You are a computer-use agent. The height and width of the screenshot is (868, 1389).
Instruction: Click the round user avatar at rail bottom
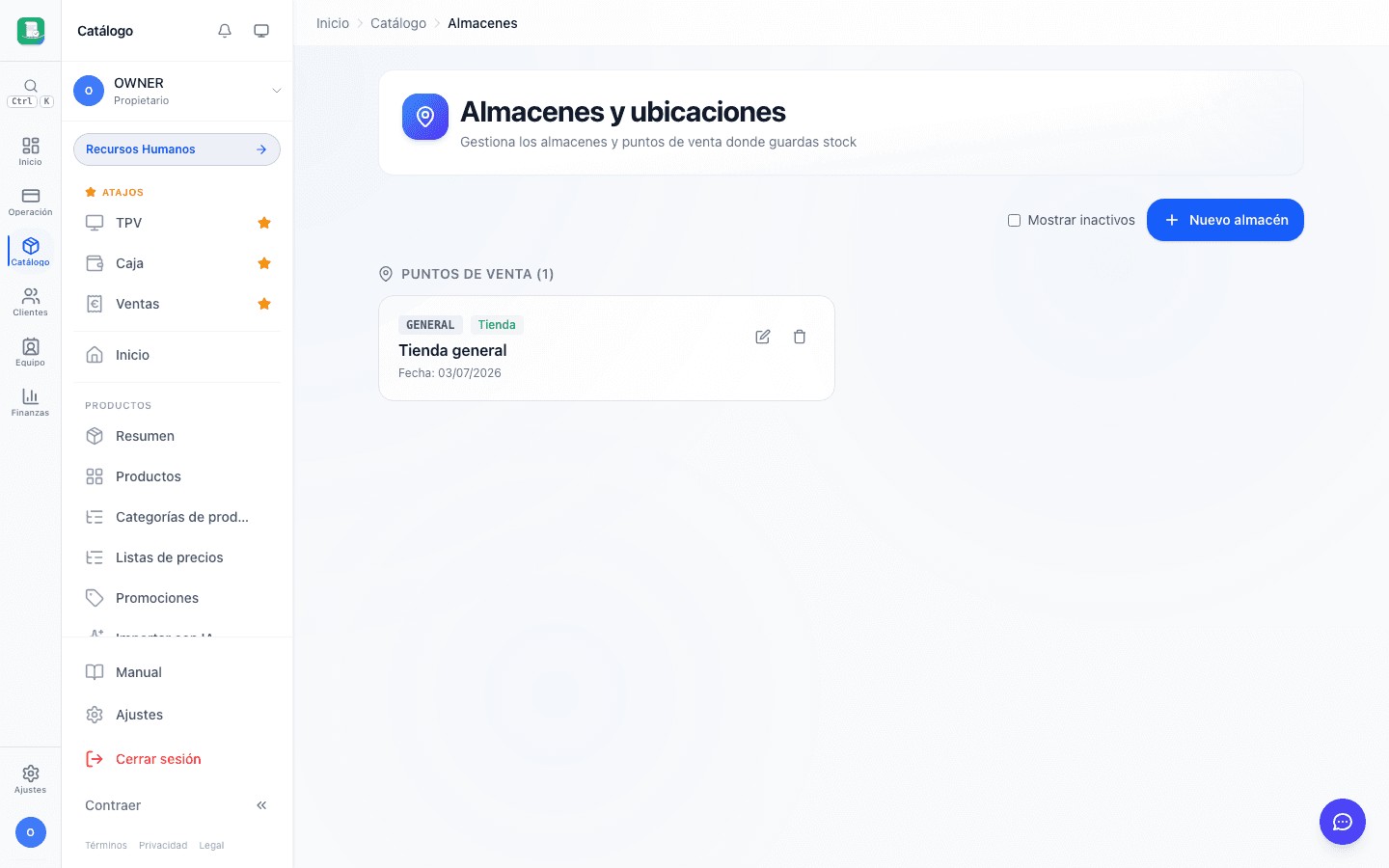pos(31,832)
